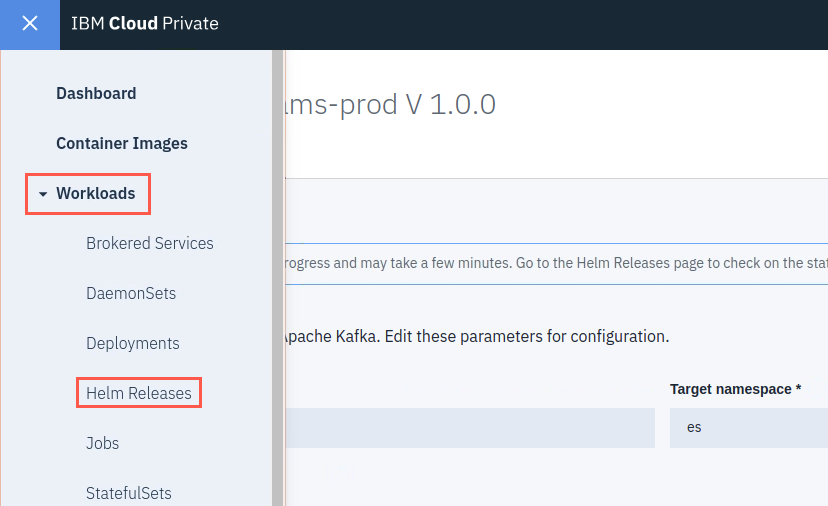Open StatefulSets under Workloads
This screenshot has height=506, width=828.
(x=129, y=493)
